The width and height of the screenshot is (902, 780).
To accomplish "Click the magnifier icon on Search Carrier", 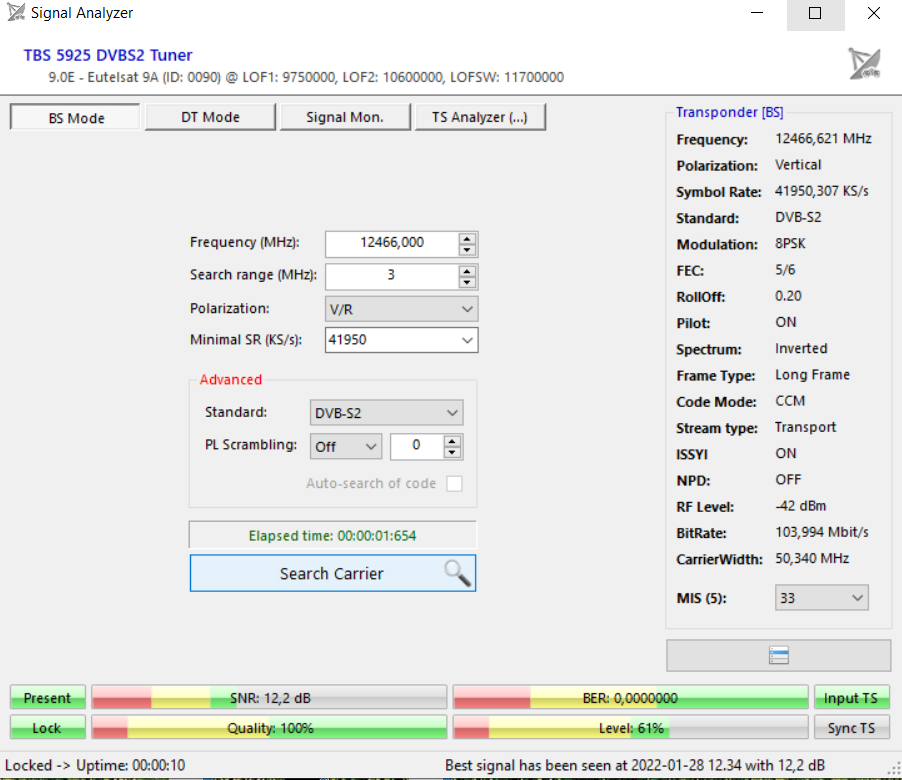I will click(458, 573).
